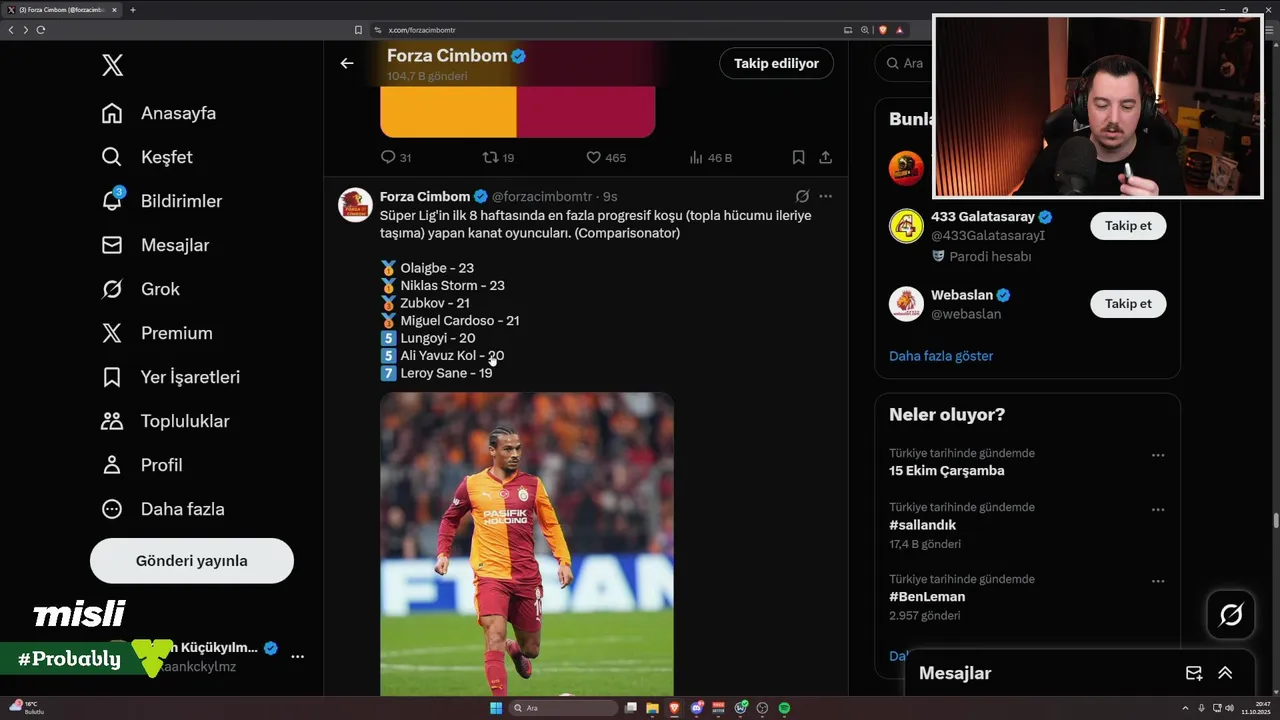Open the Leroy Sane photo in the post

527,544
